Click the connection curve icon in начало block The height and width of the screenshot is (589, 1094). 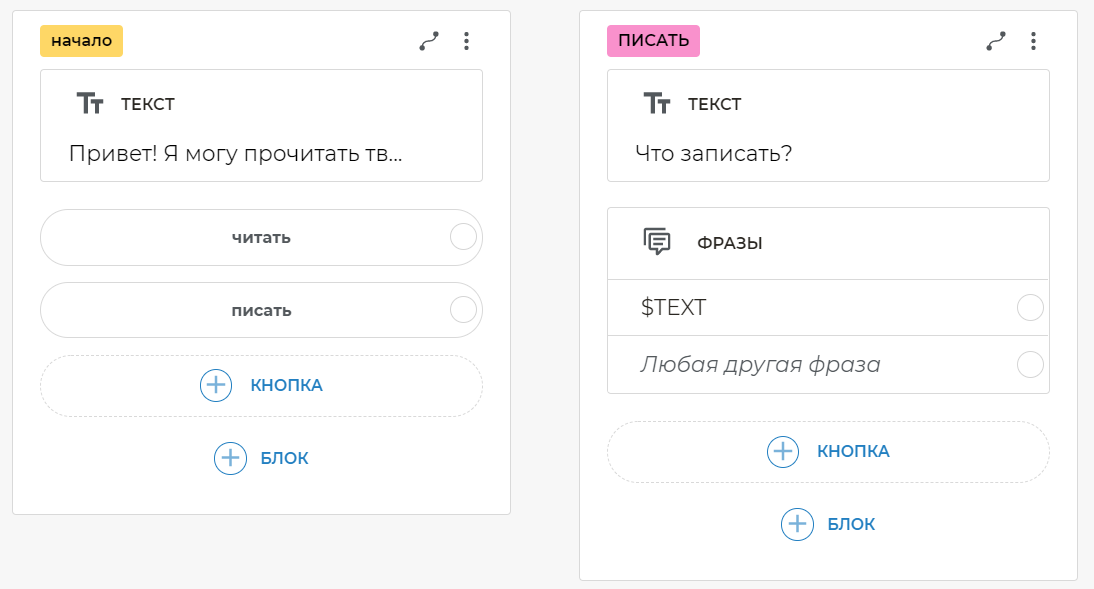click(x=429, y=41)
